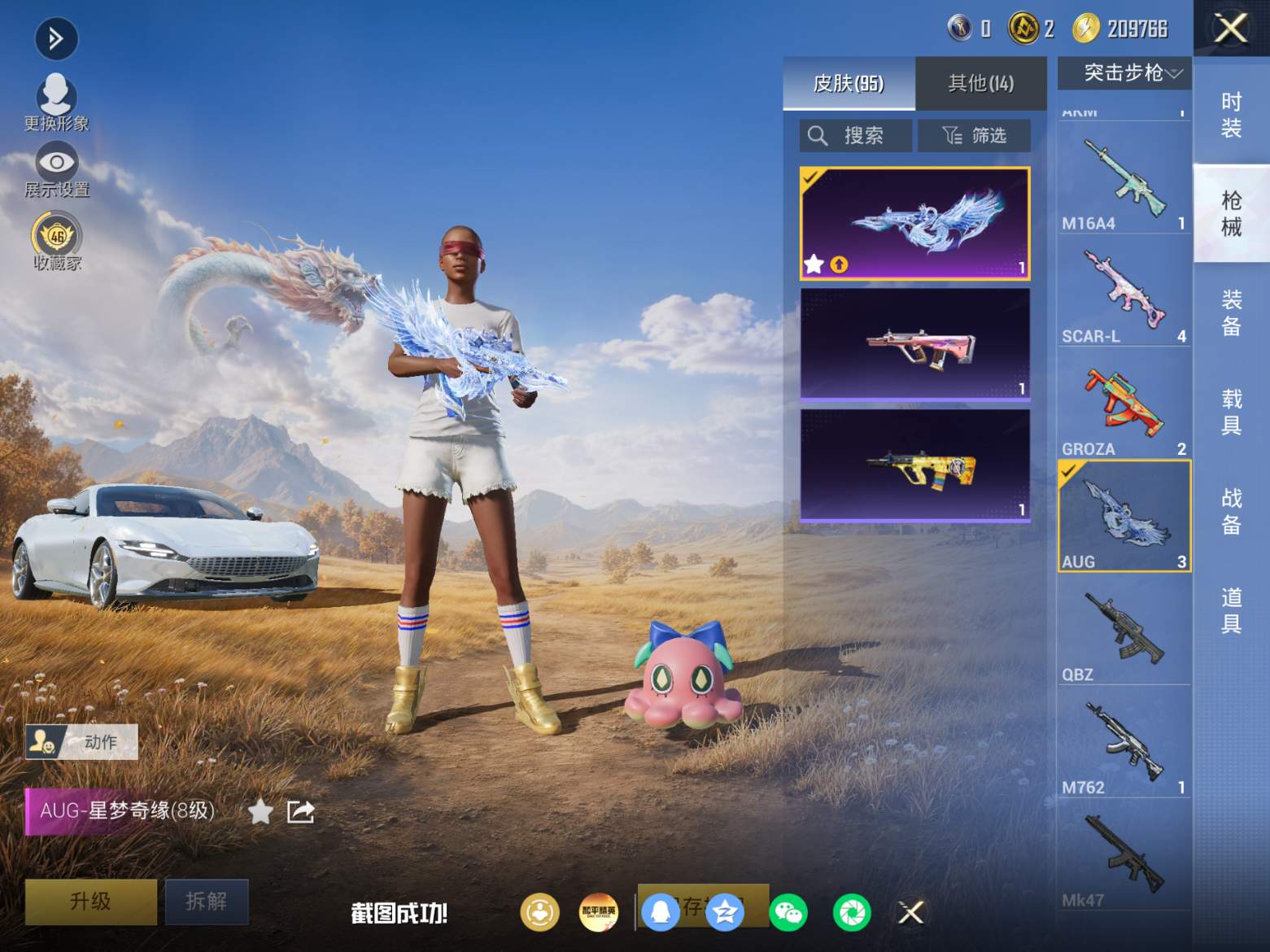Open the change appearance avatar icon
The height and width of the screenshot is (952, 1270).
point(56,96)
